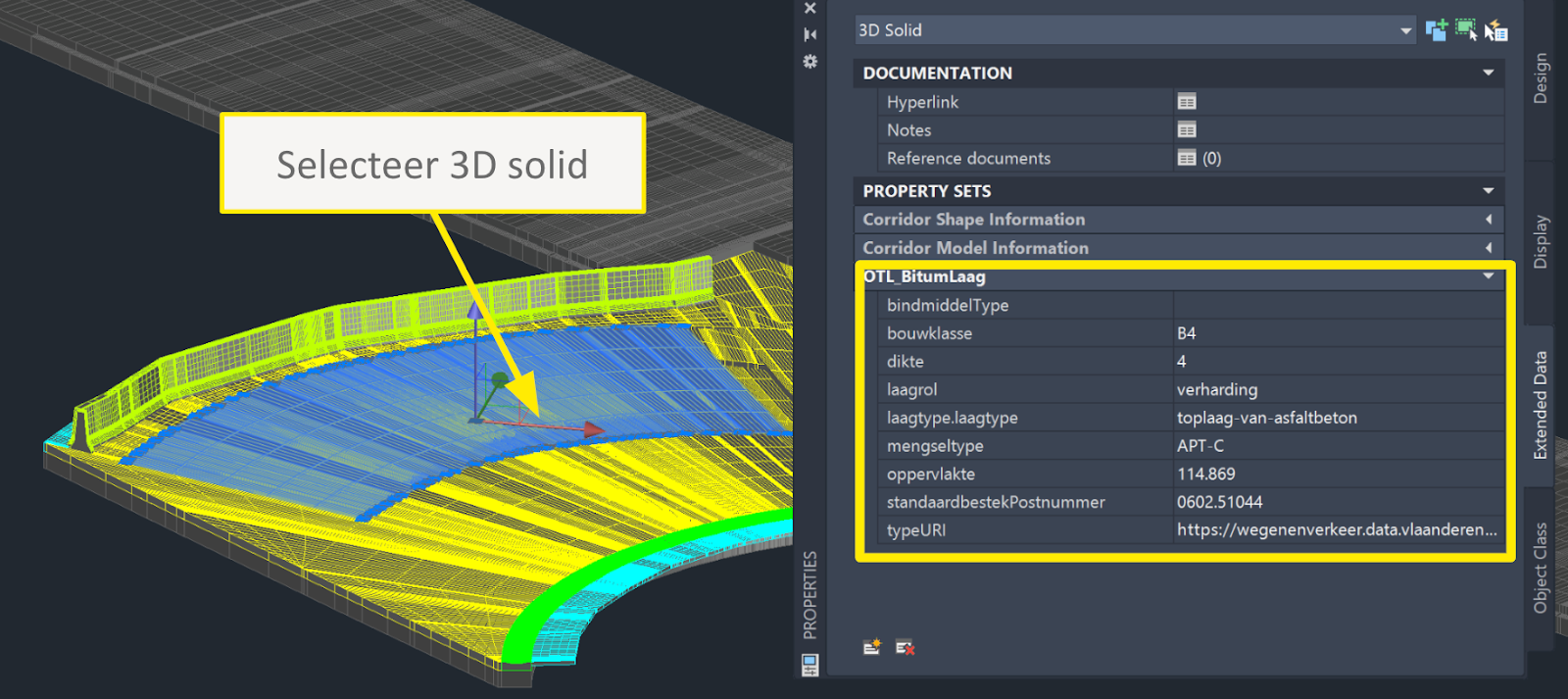Click the bindmiddelType value field
This screenshot has width=1568, height=699.
point(1337,305)
